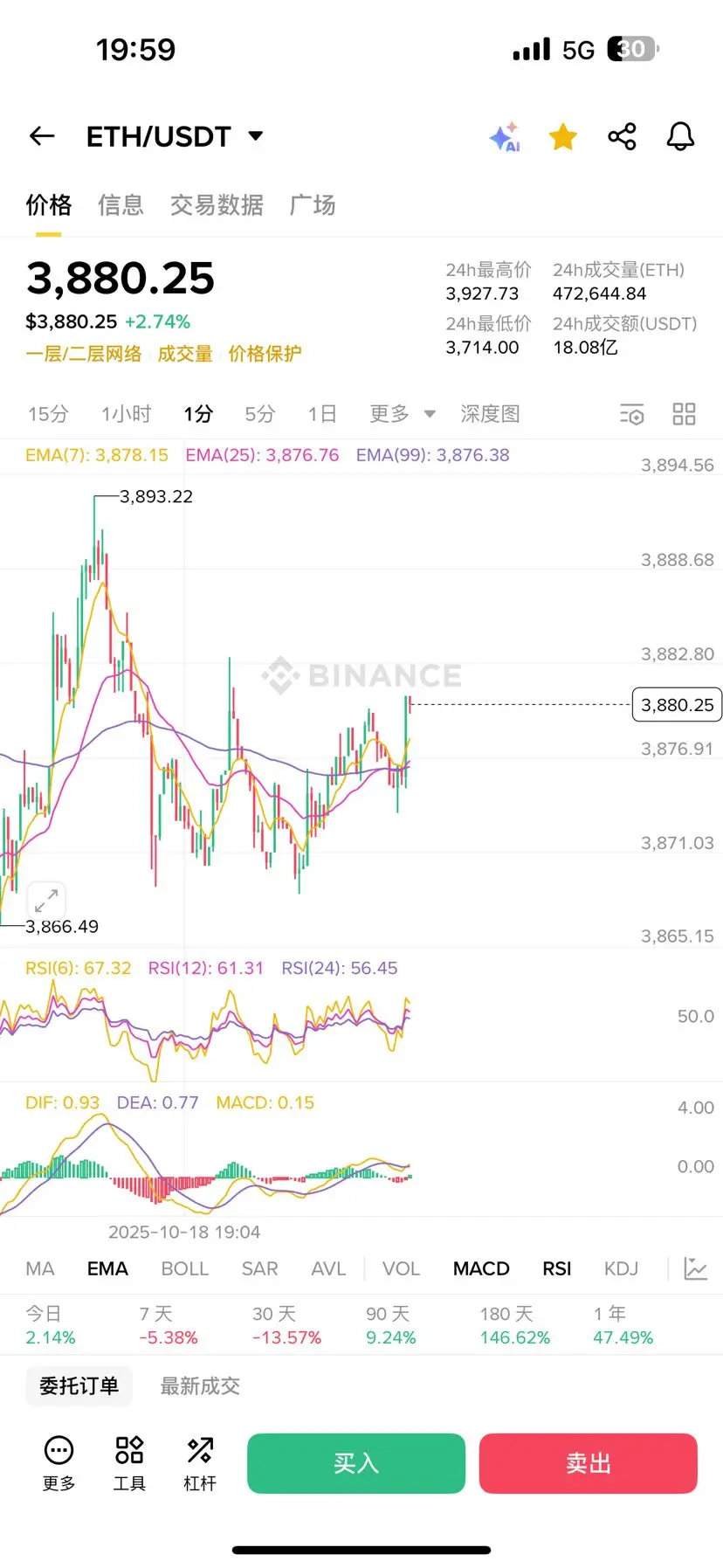Tap the green 买入 buy button
This screenshot has width=723, height=1568.
(x=356, y=1463)
